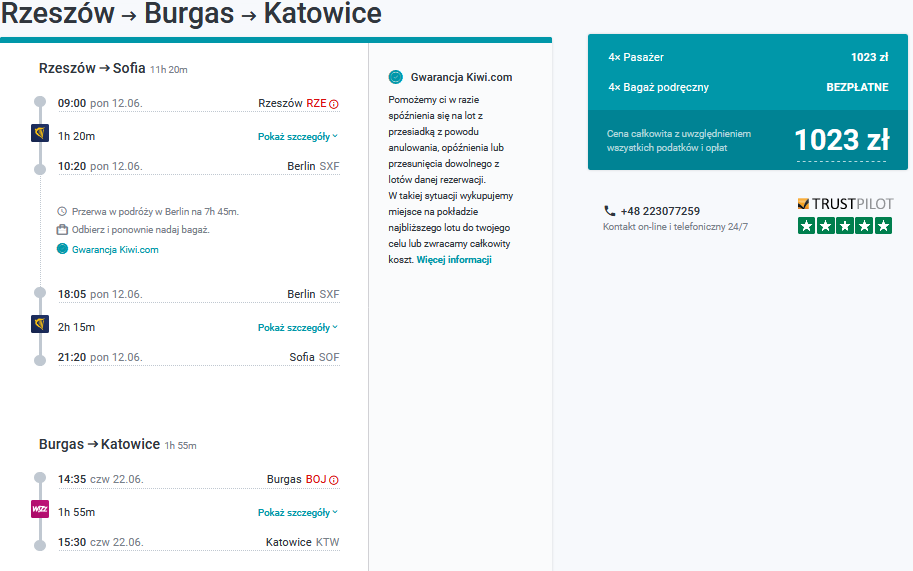Click the '4× Bagaż podręczny' row
Image resolution: width=913 pixels, height=571 pixels.
click(748, 87)
